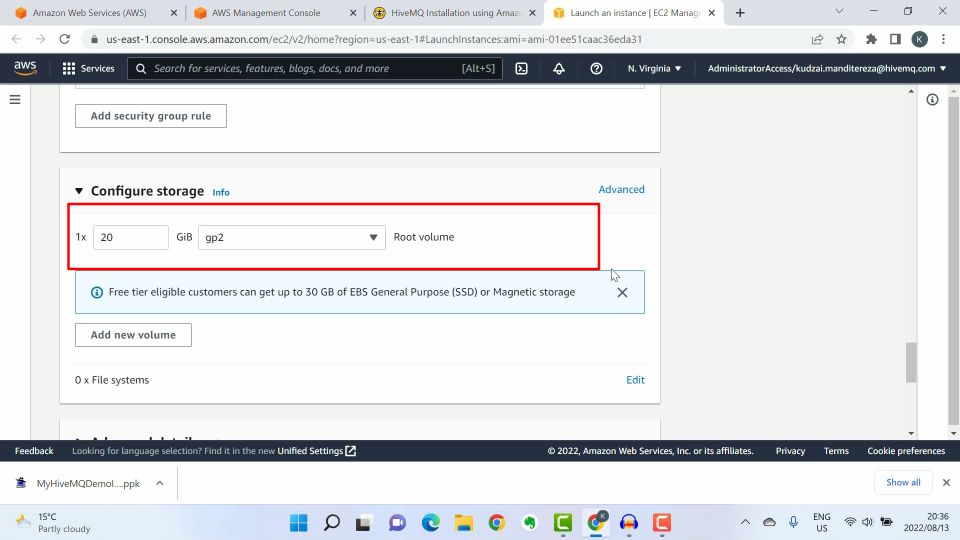Show hidden system tray icons
Viewport: 960px width, 540px height.
click(x=745, y=522)
